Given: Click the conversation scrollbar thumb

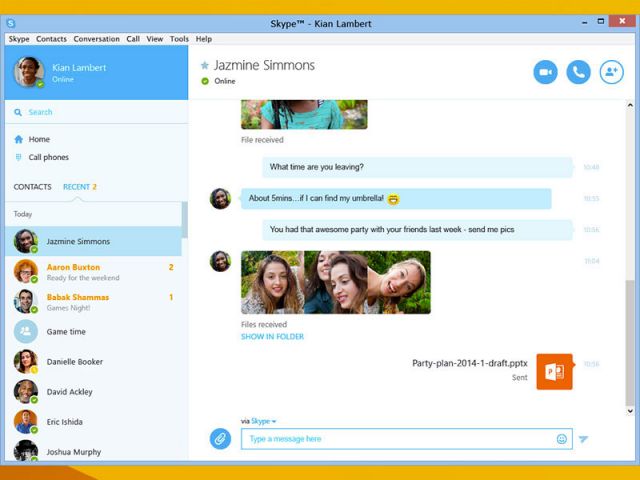Looking at the screenshot, I should (630, 342).
